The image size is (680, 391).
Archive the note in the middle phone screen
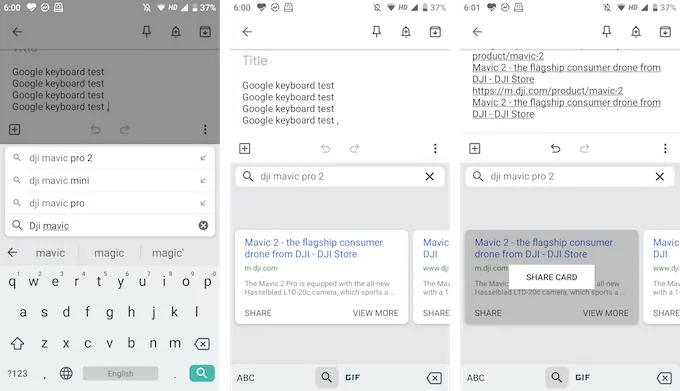pos(435,32)
